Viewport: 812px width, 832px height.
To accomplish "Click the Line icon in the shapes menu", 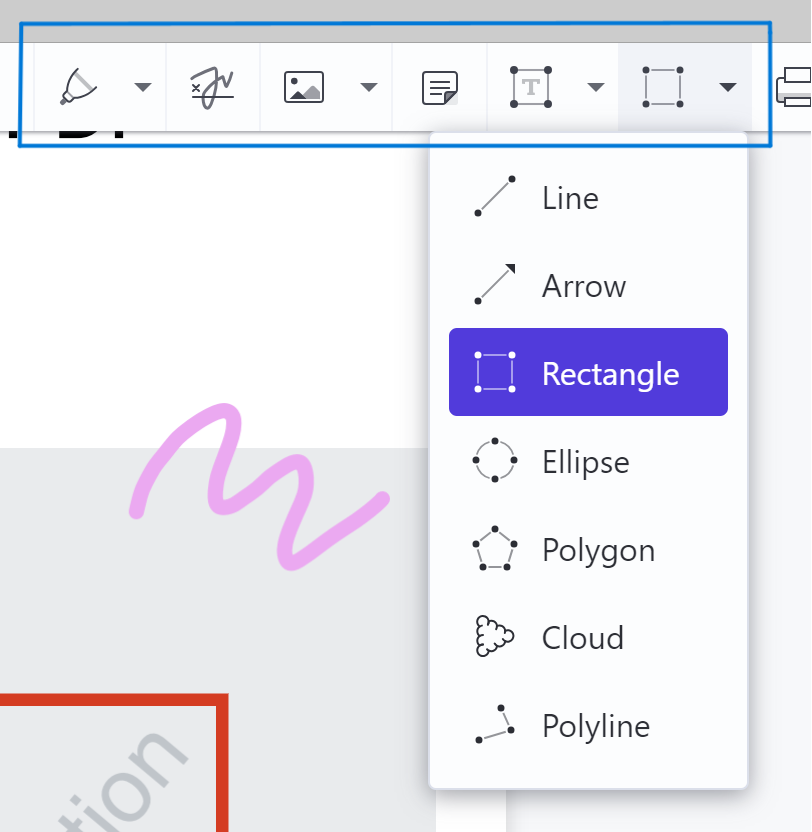I will [494, 196].
